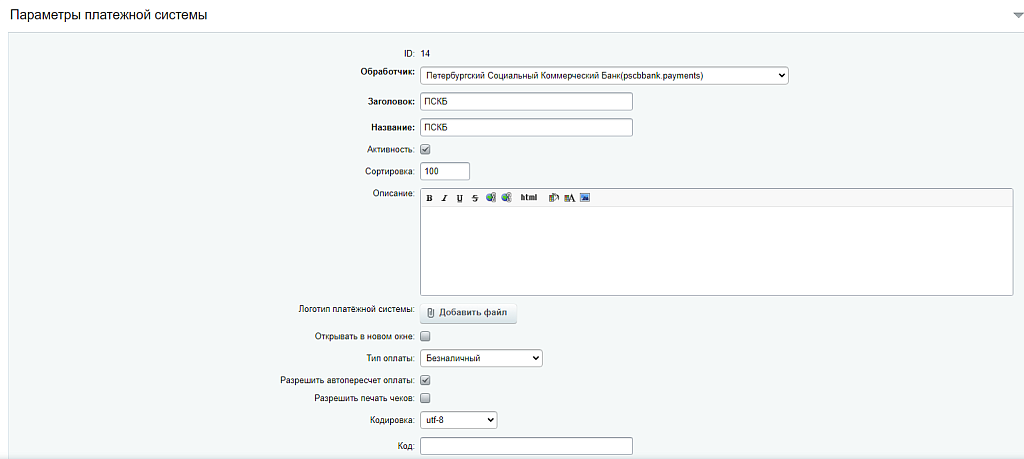
Task: Insert image using the picture icon
Action: 585,198
